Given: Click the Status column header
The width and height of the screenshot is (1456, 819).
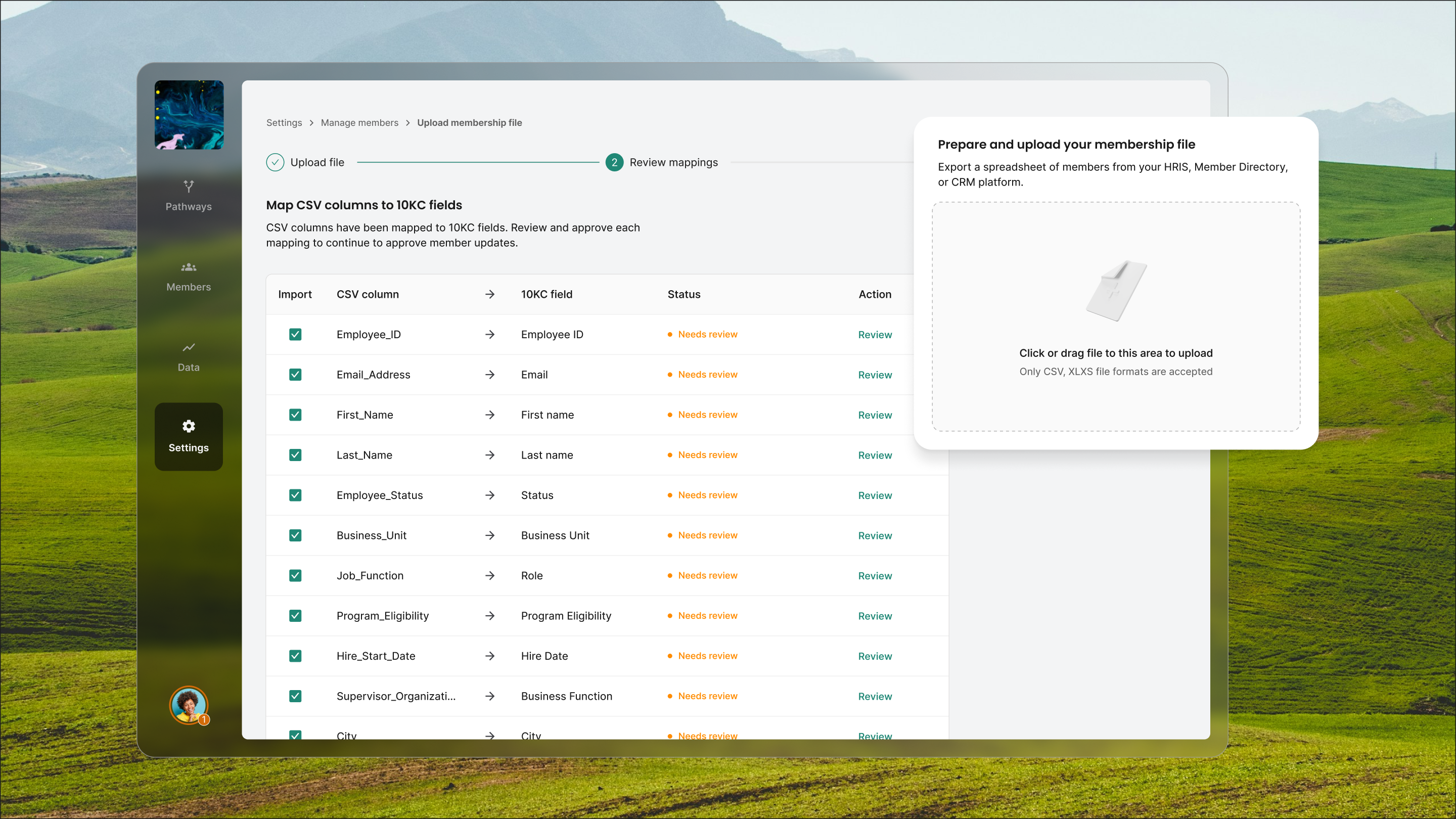Looking at the screenshot, I should (x=684, y=294).
